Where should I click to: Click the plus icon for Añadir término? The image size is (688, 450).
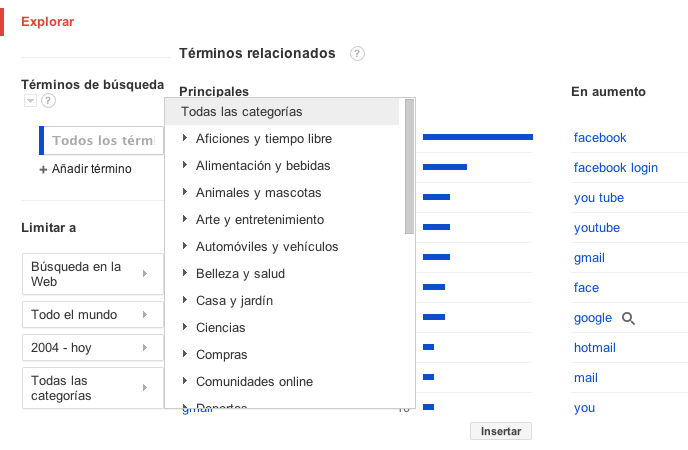coord(43,170)
